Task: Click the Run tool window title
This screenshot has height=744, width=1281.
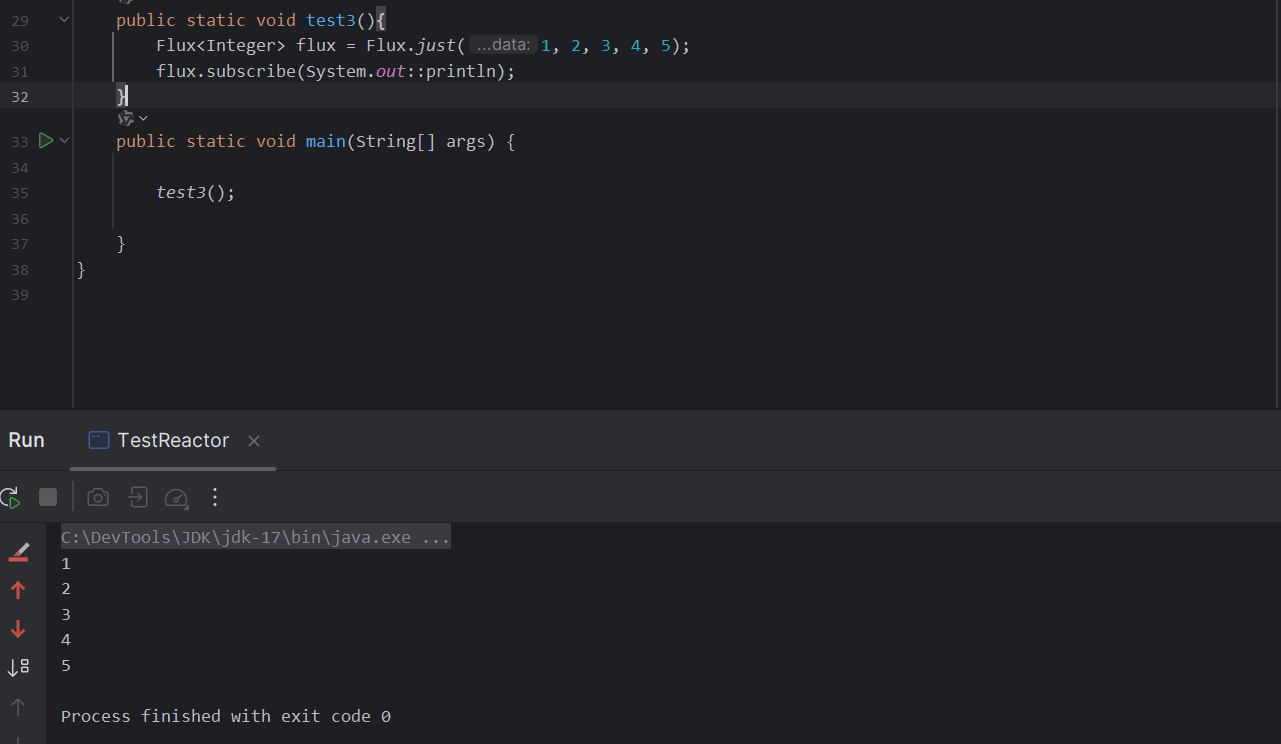Action: pyautogui.click(x=27, y=440)
